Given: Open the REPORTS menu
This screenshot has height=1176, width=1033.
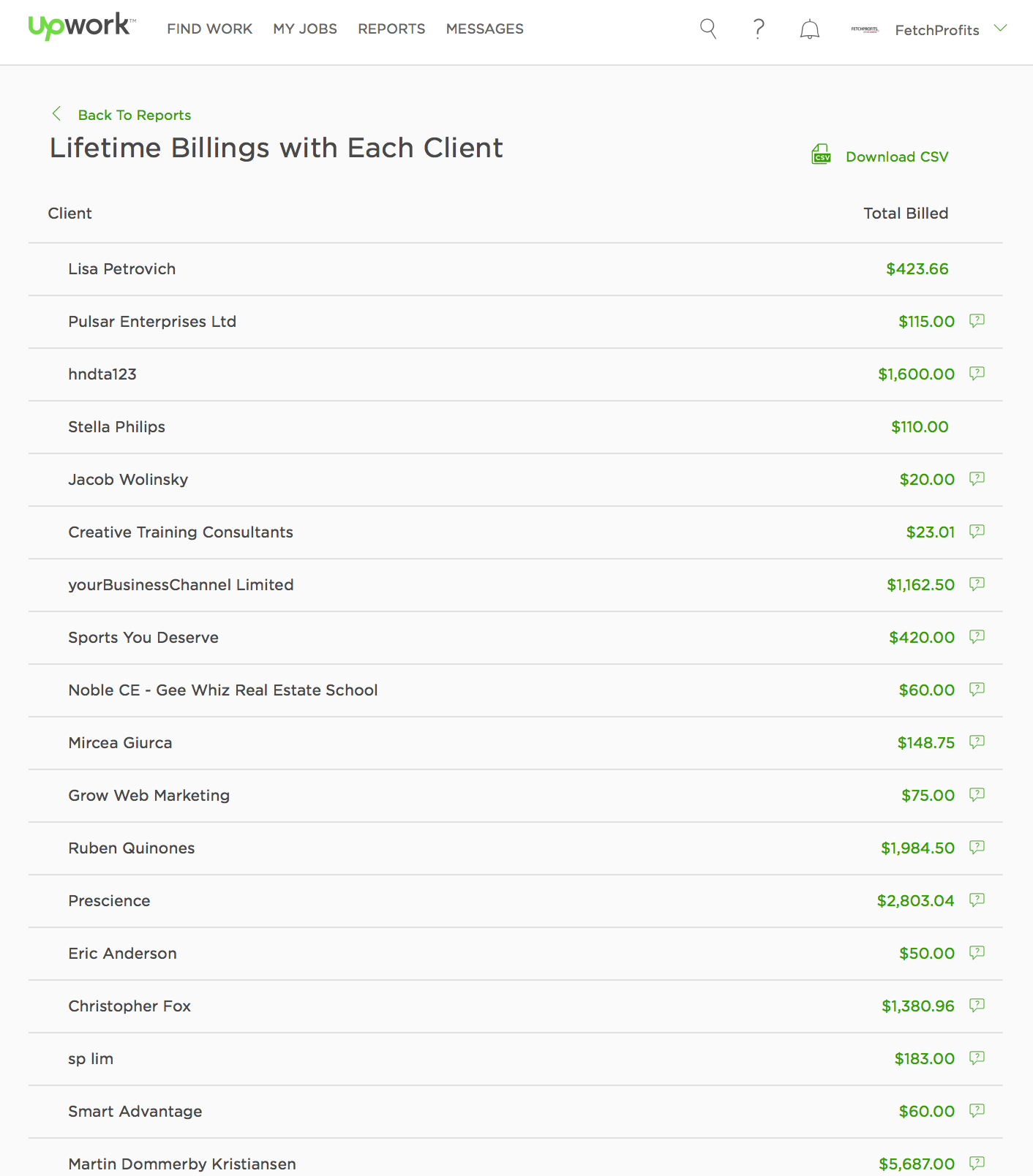Looking at the screenshot, I should [391, 29].
